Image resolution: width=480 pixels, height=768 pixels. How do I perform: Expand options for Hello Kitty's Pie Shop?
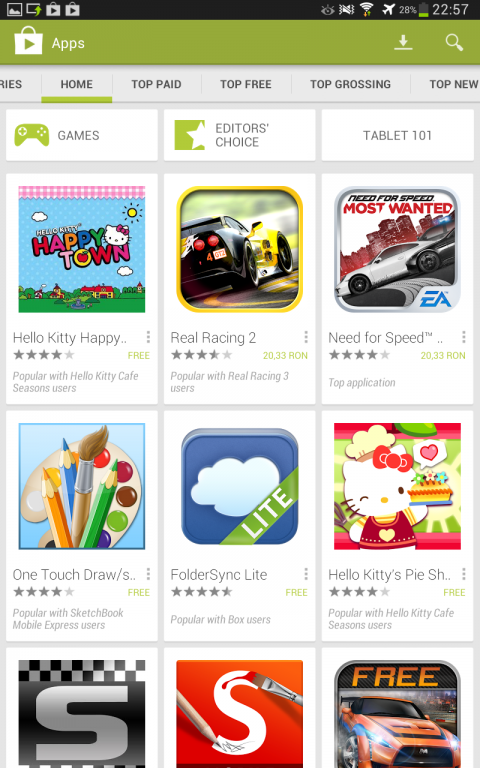coord(463,574)
